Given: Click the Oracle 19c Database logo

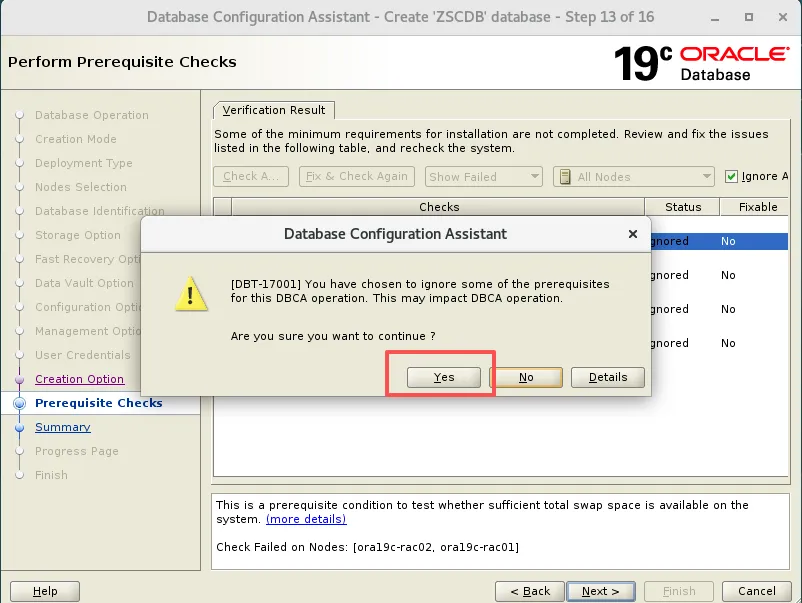Looking at the screenshot, I should (x=701, y=63).
